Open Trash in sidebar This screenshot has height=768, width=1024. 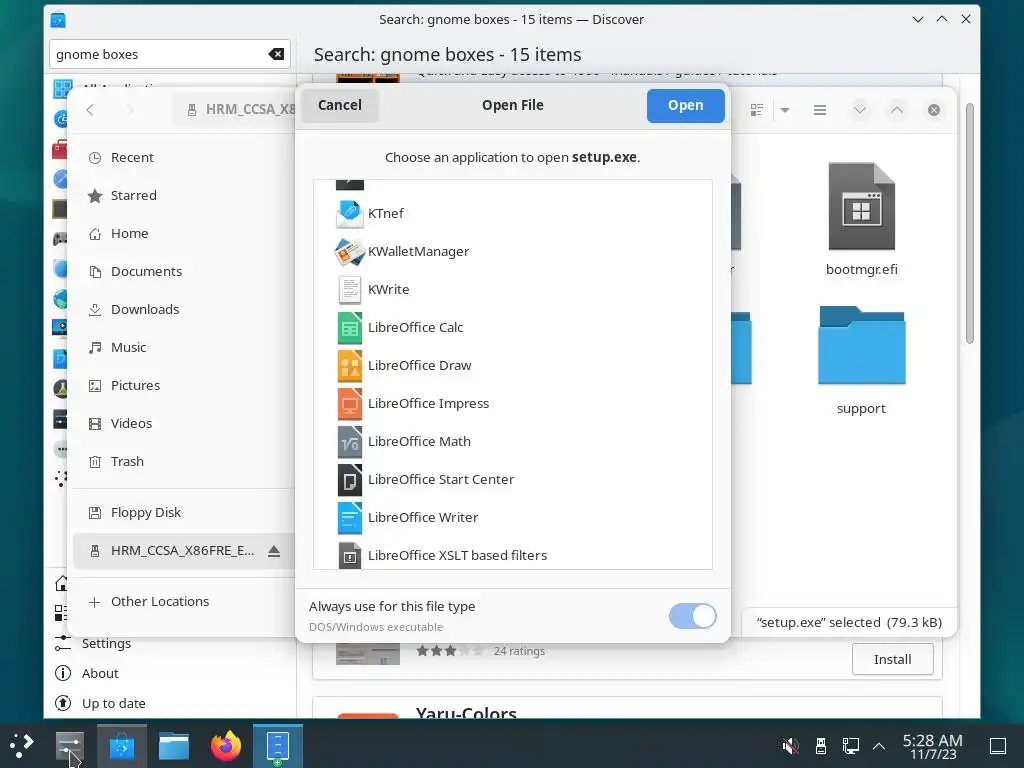tap(184, 461)
